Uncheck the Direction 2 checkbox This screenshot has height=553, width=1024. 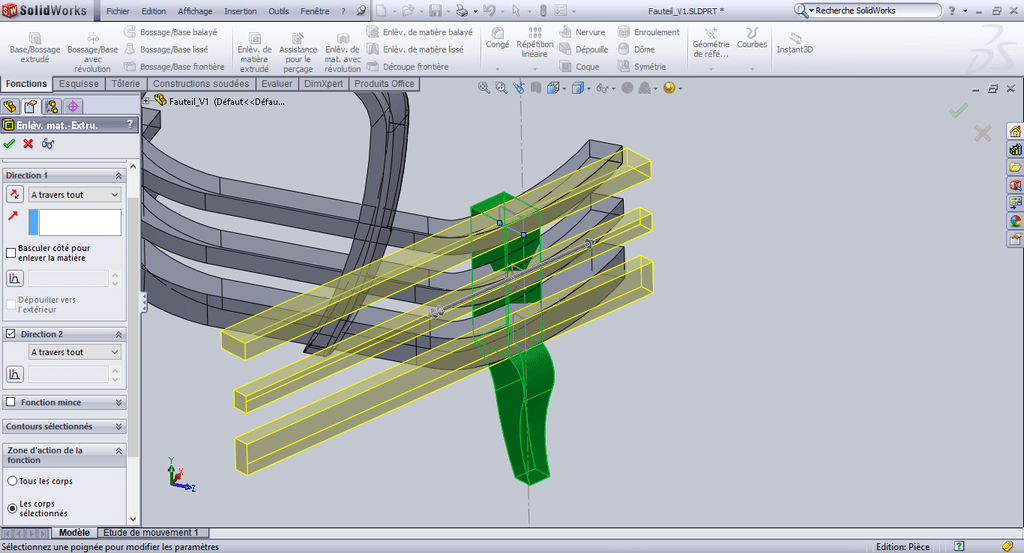(x=10, y=334)
